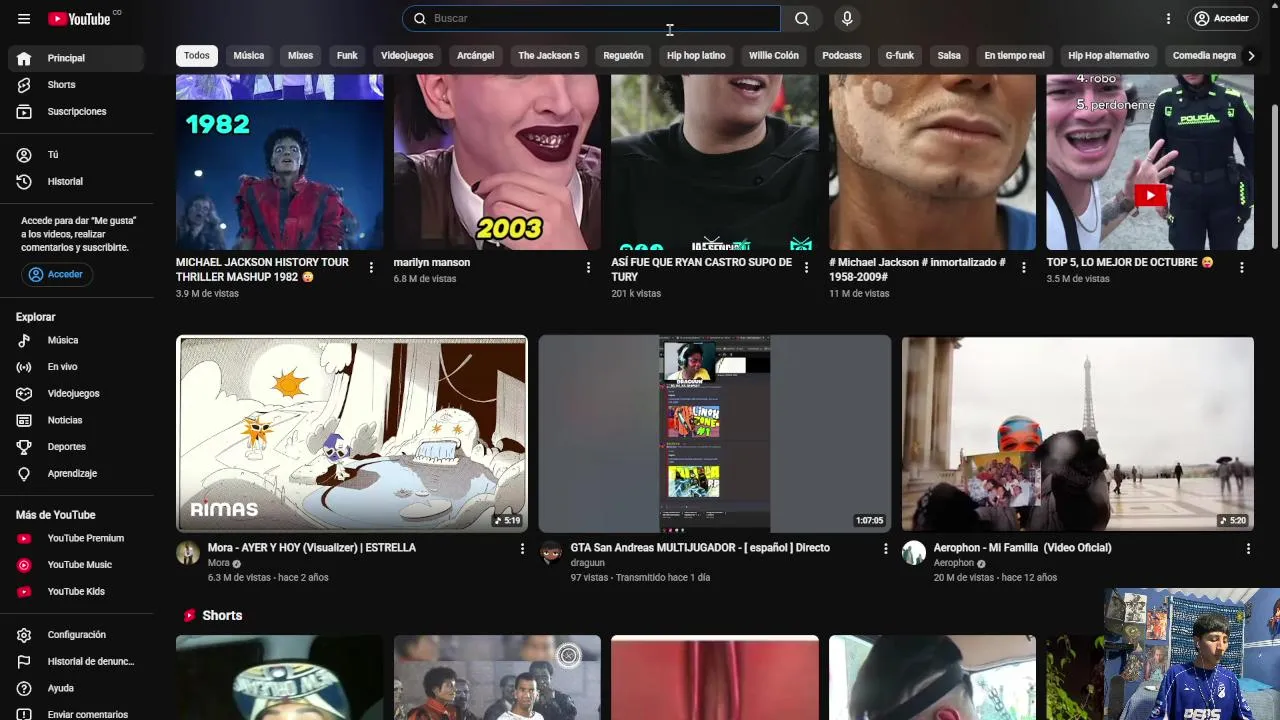Play Aerophon Mi Familia thumbnail
This screenshot has height=720, width=1280.
pos(1078,434)
